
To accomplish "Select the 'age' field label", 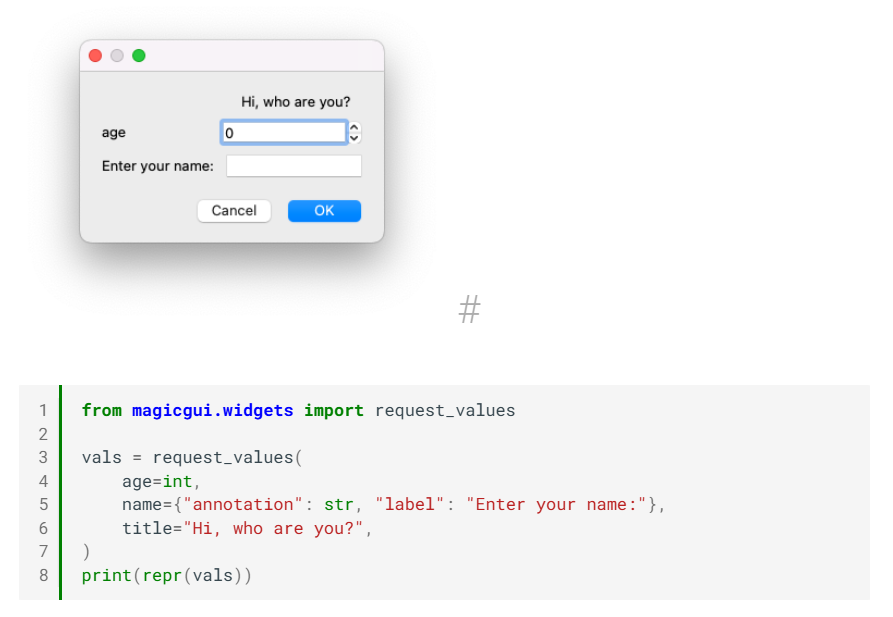I will tap(113, 132).
